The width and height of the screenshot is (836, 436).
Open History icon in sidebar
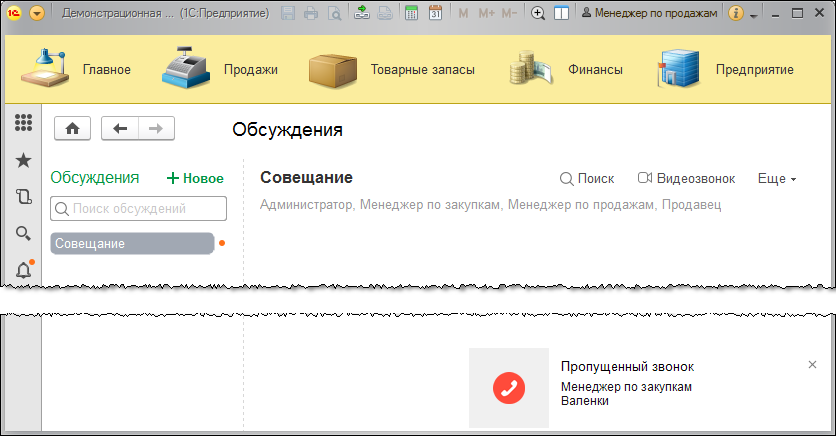[x=23, y=197]
